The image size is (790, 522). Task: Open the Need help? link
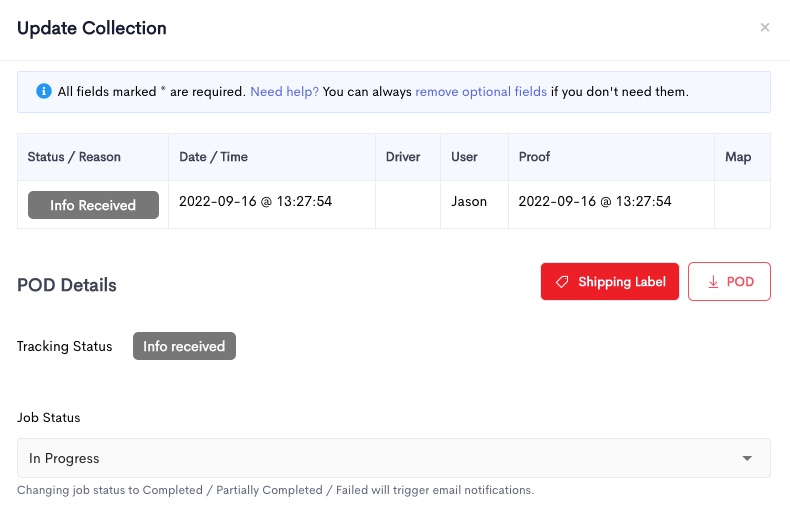284,92
